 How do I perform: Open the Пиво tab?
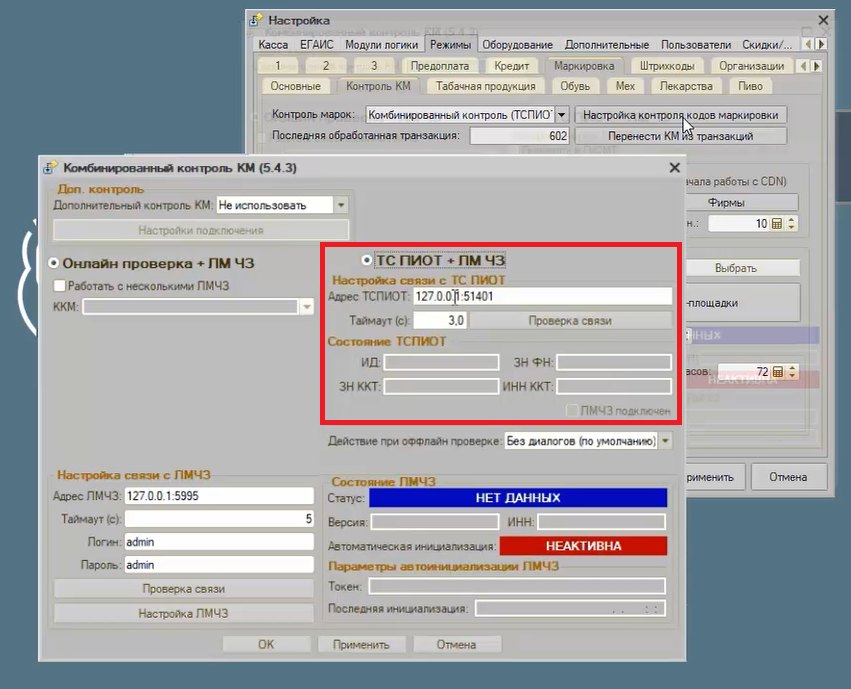click(750, 86)
